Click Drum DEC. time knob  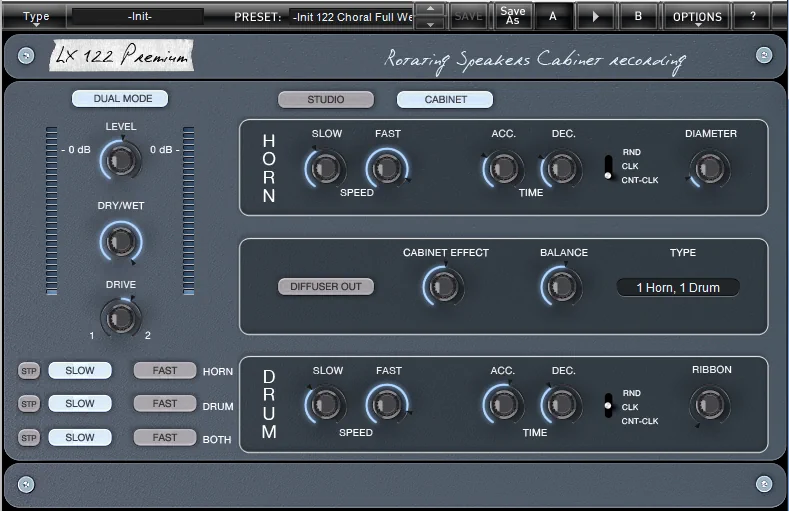click(561, 404)
